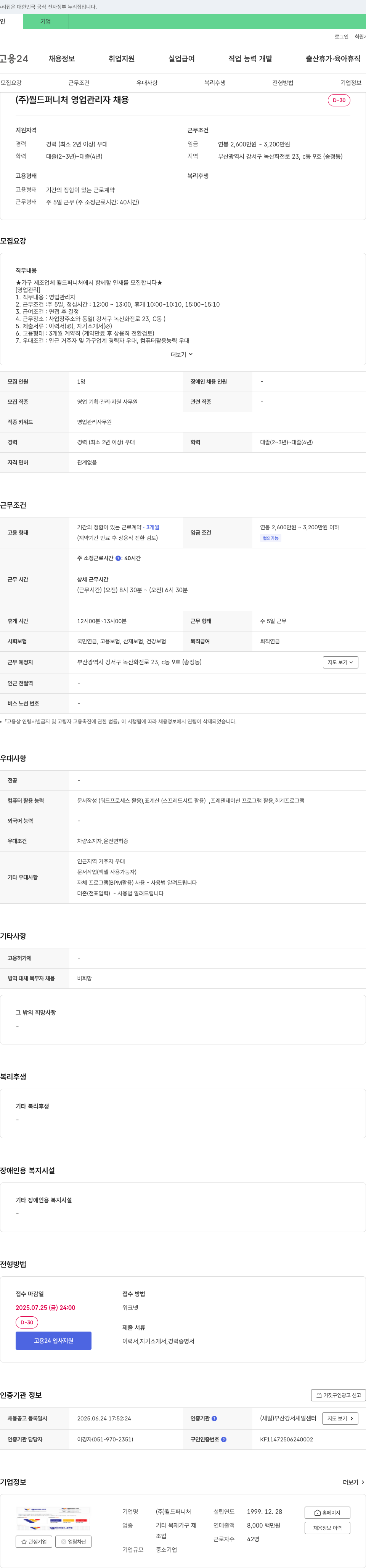This screenshot has width=366, height=1568.
Task: Click the 비희망 value for 병역 대체 복무자
Action: tap(85, 978)
